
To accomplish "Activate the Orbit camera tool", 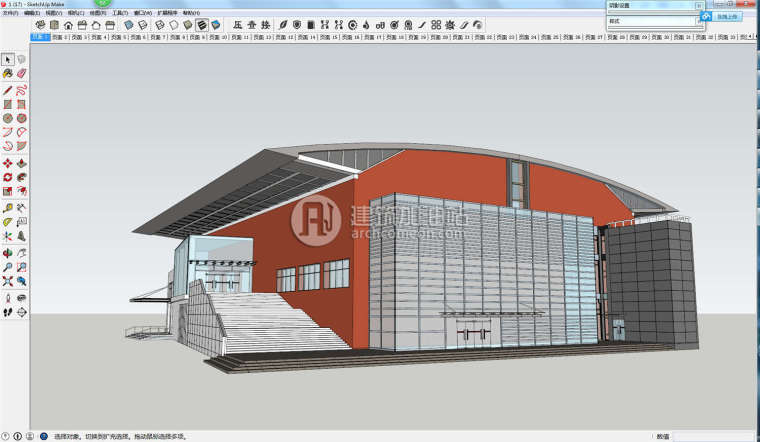I will coord(8,253).
